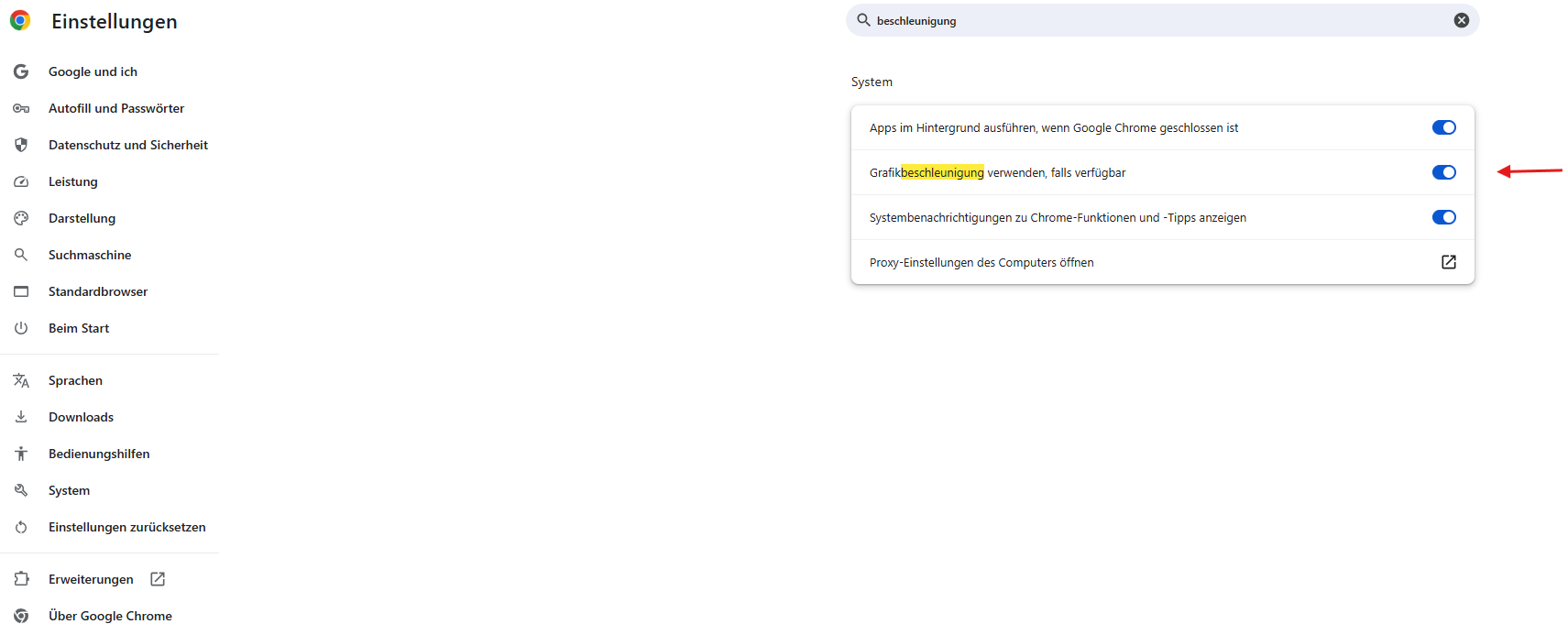The image size is (1568, 635).
Task: Click the reset icon for Einstellungen zurücksetzen
Action: click(21, 527)
